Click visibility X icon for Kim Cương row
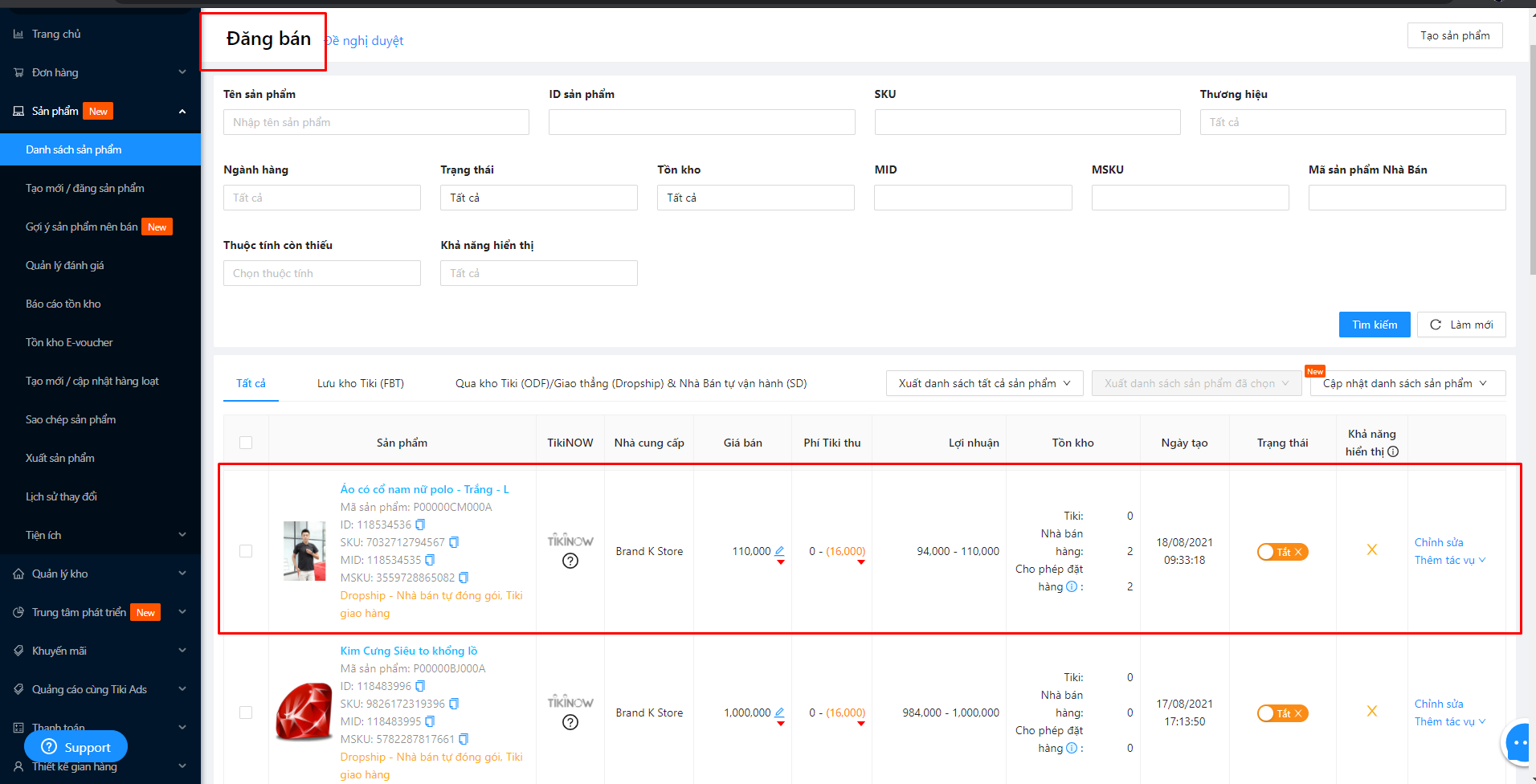 pyautogui.click(x=1372, y=712)
